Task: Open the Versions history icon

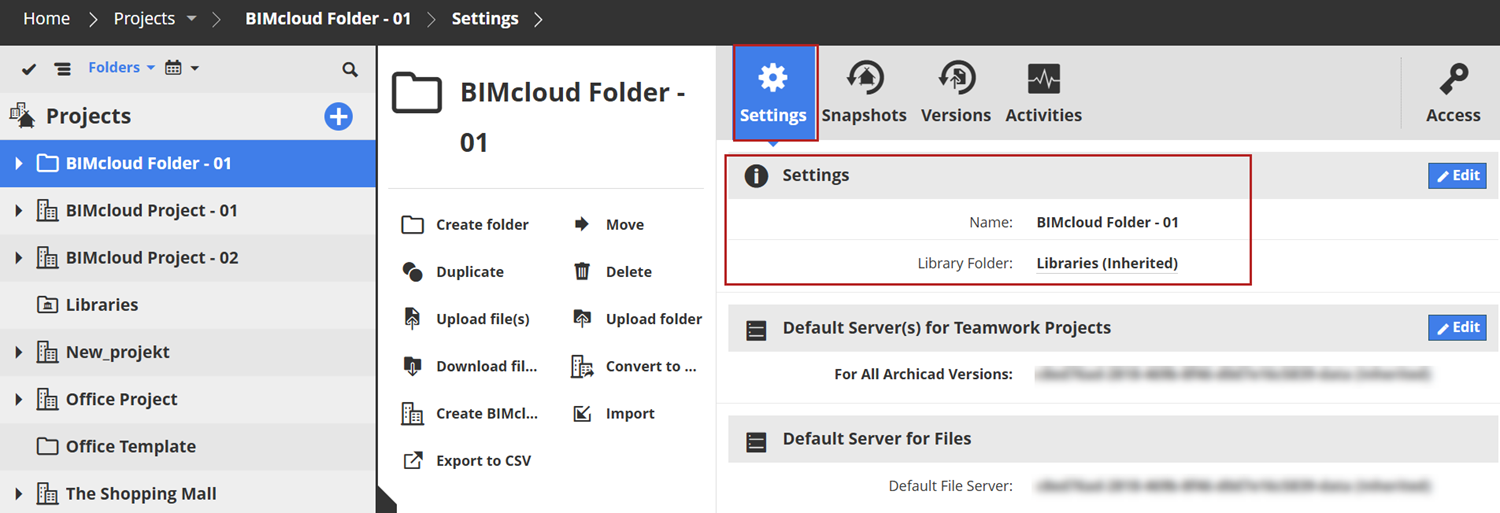Action: tap(956, 78)
